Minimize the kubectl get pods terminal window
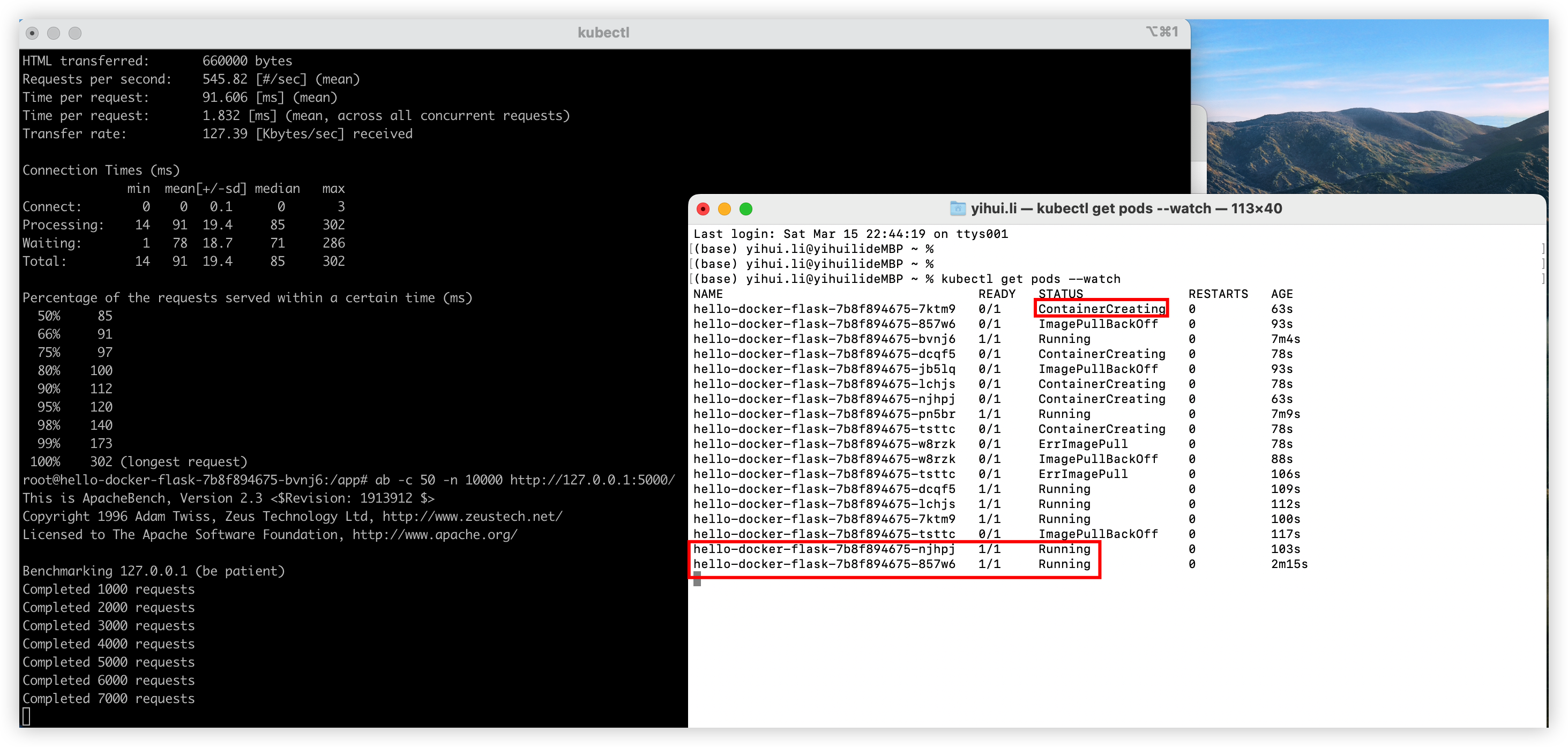The width and height of the screenshot is (1568, 747). point(725,210)
